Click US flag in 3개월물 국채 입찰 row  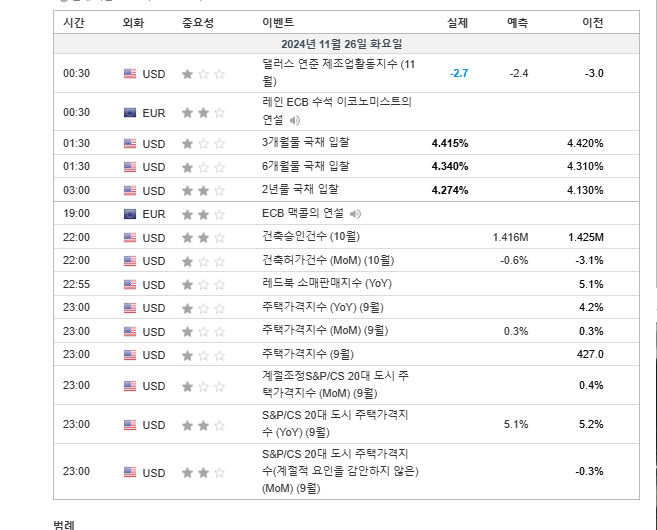(130, 144)
